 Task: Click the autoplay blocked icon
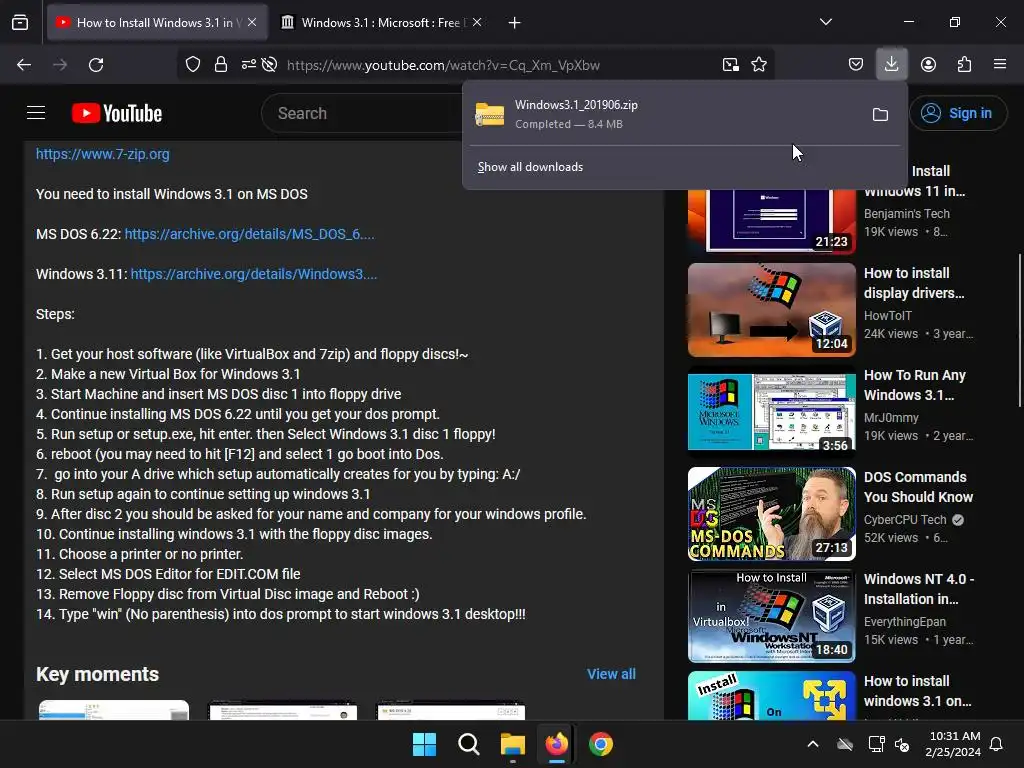(x=269, y=65)
